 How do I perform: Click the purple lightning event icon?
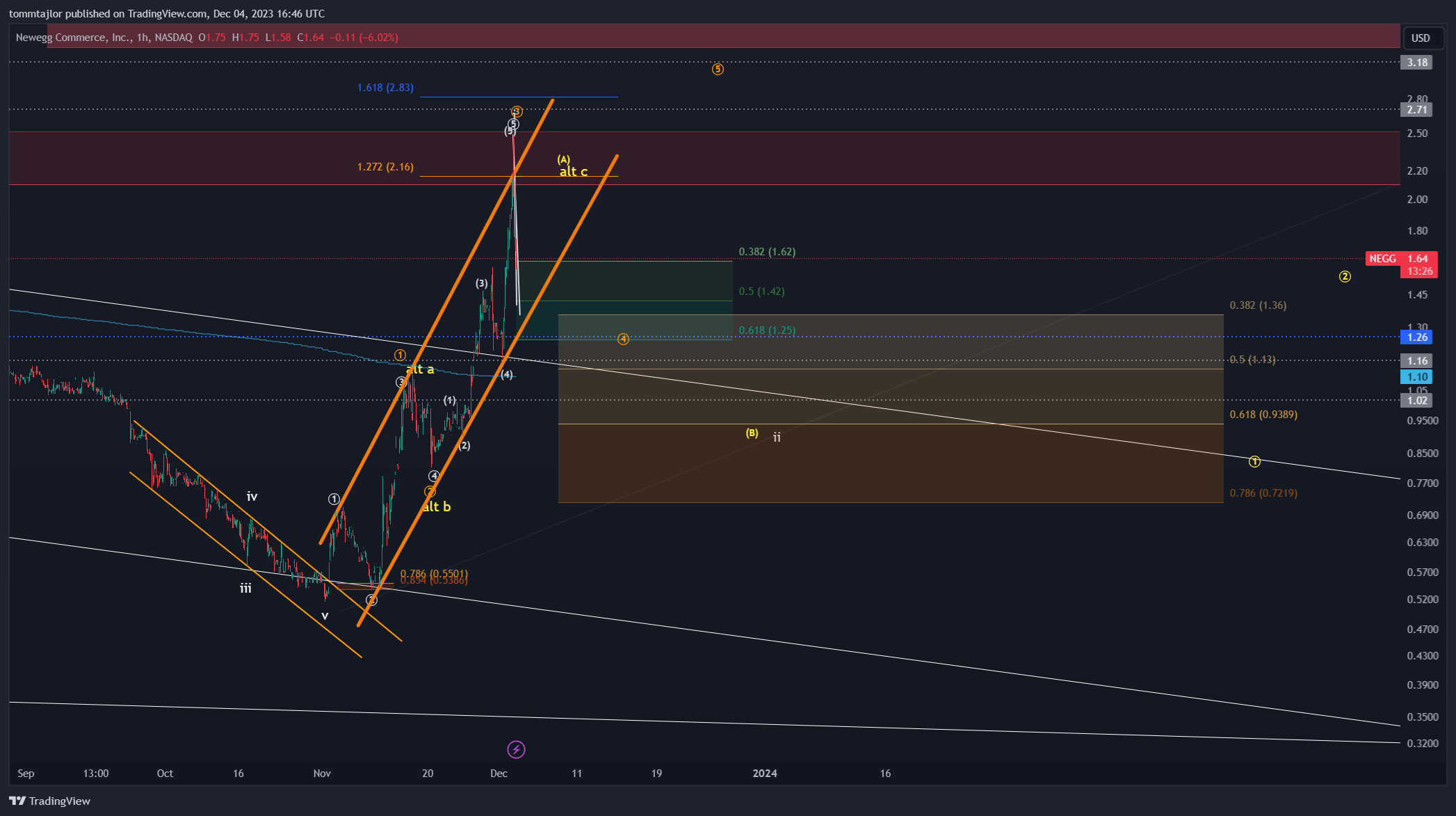[516, 749]
